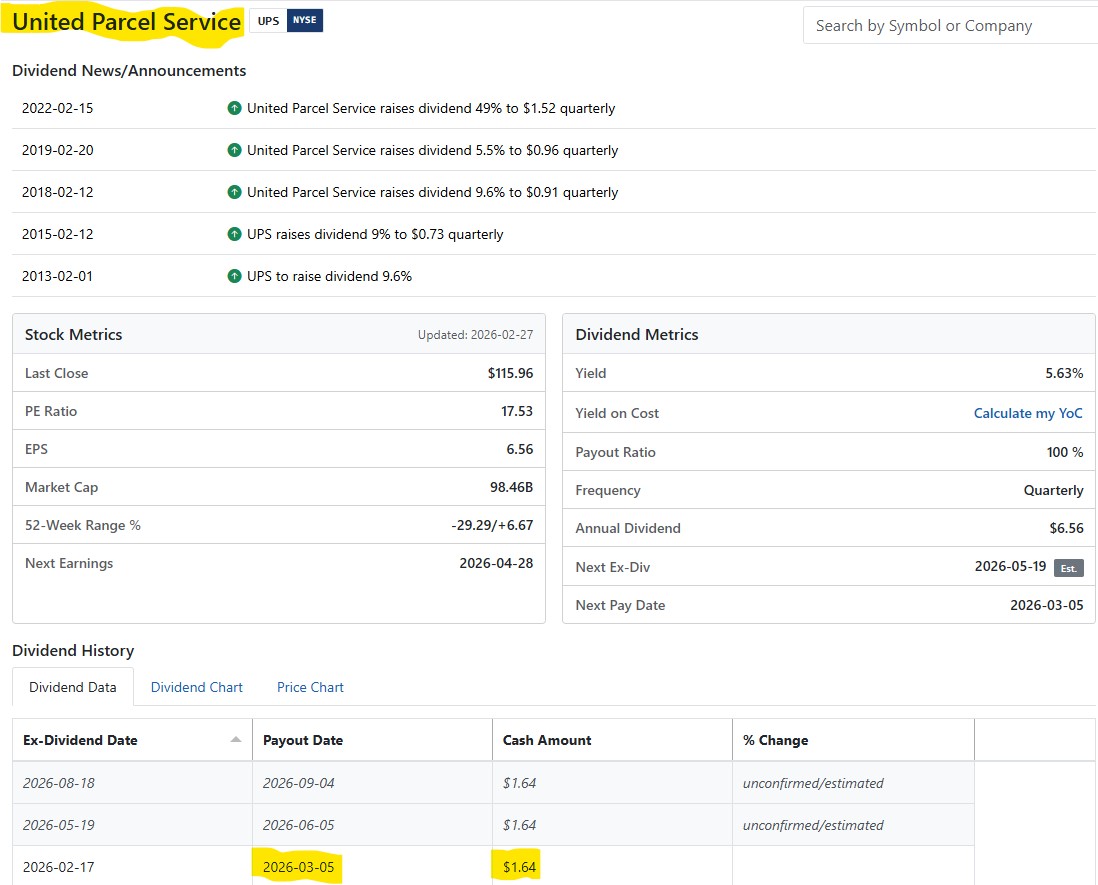1098x885 pixels.
Task: Click the Search by Symbol or Company field
Action: point(950,26)
